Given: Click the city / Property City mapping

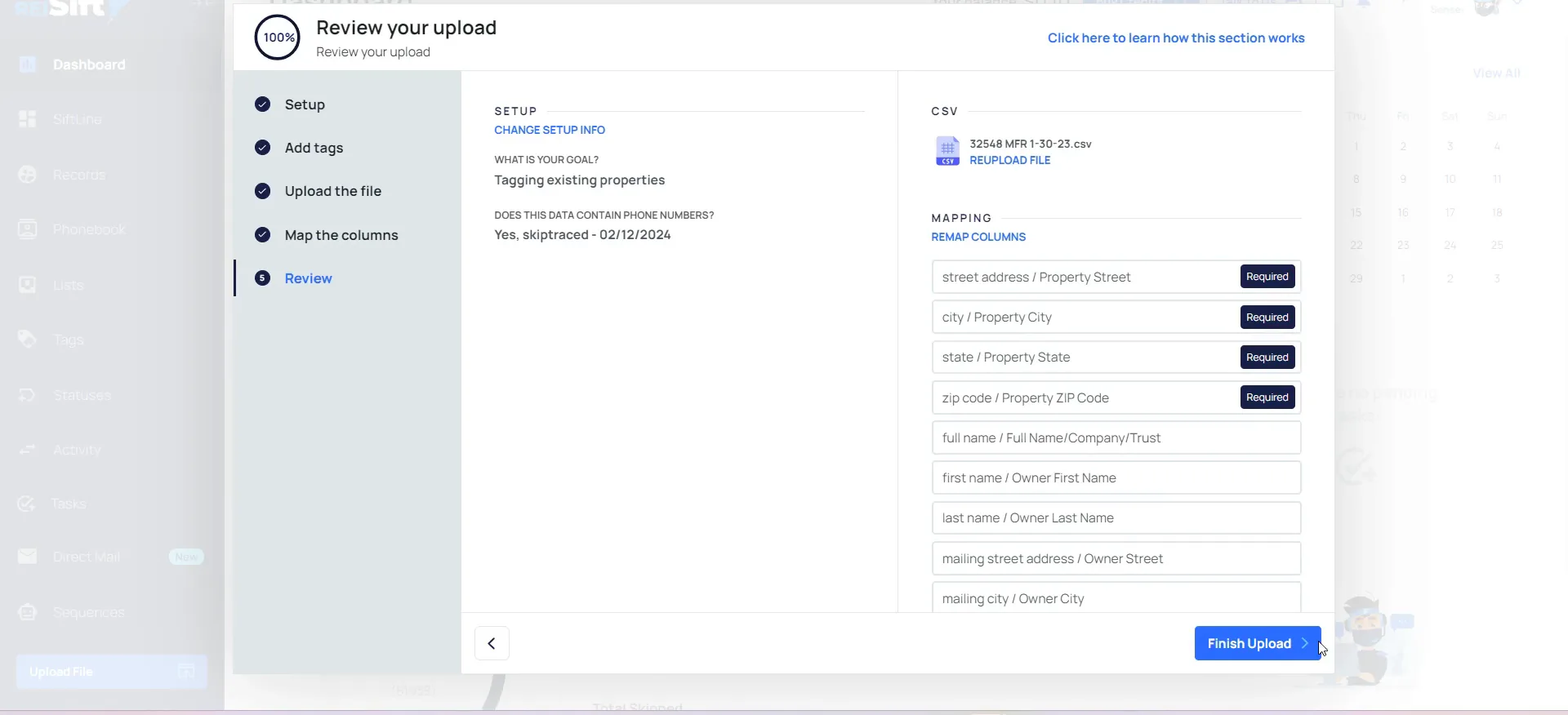Looking at the screenshot, I should tap(1116, 317).
